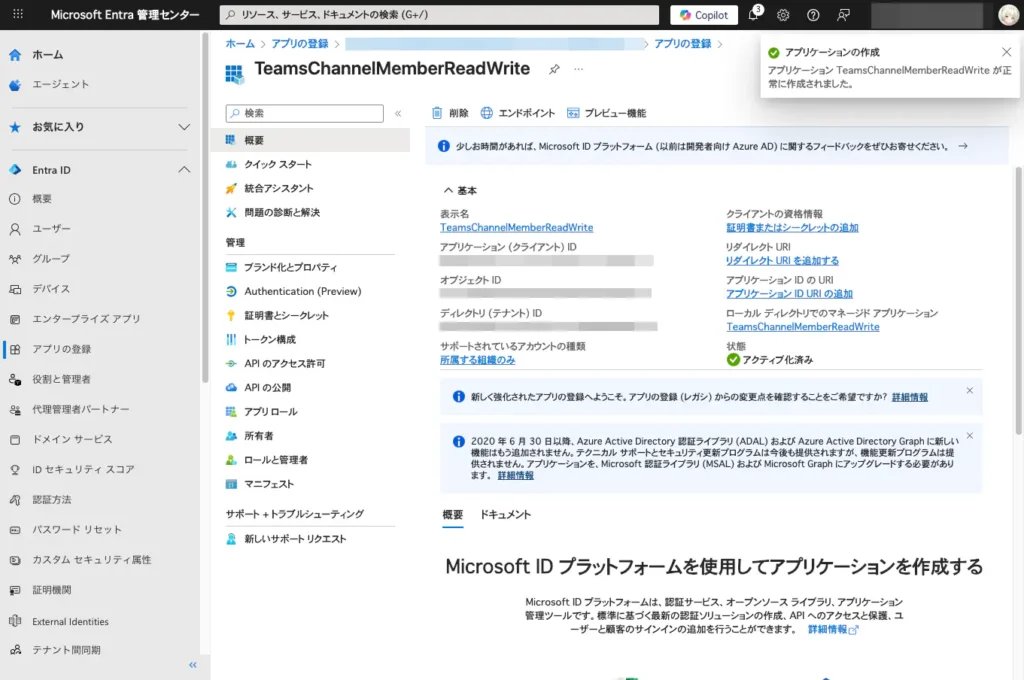
Task: Dismiss the アプリケーションの作成 notification
Action: tap(1006, 52)
